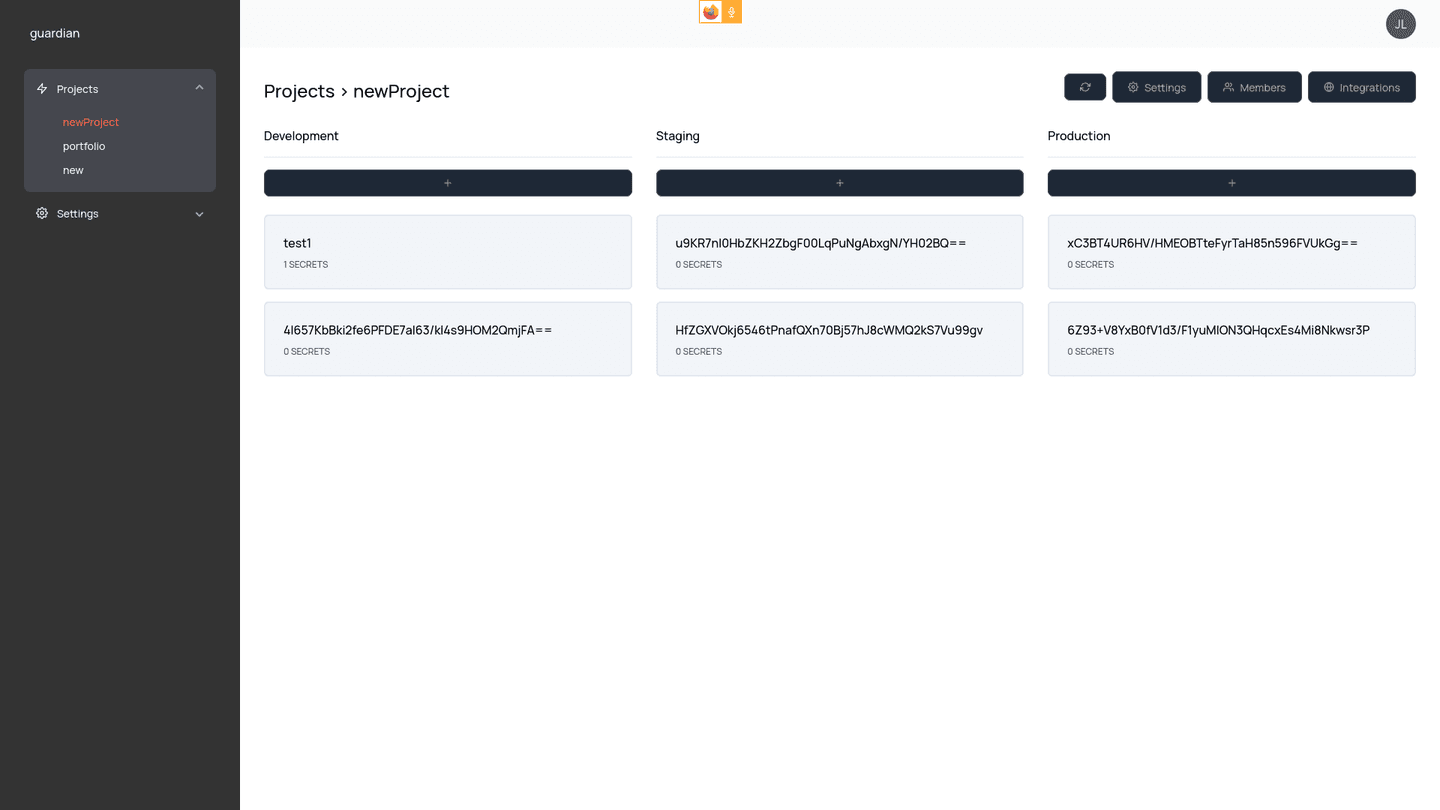Click the '1 SECRETS' label on test1
Image resolution: width=1440 pixels, height=810 pixels.
pyautogui.click(x=306, y=265)
